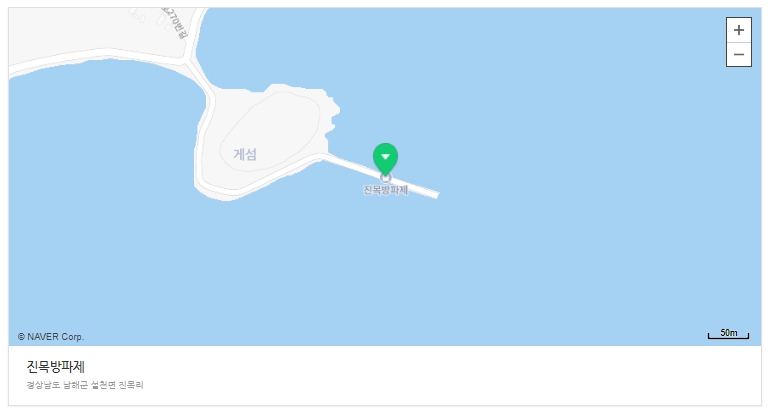Click the 270번길 road name label
This screenshot has height=413, width=769.
pos(176,23)
